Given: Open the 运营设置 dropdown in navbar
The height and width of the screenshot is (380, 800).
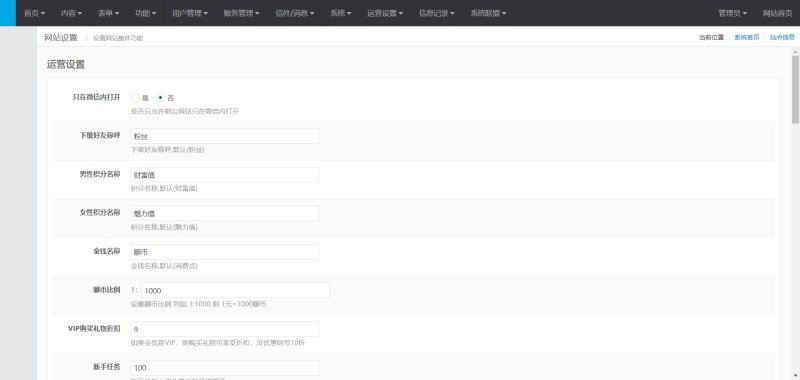Looking at the screenshot, I should click(385, 13).
